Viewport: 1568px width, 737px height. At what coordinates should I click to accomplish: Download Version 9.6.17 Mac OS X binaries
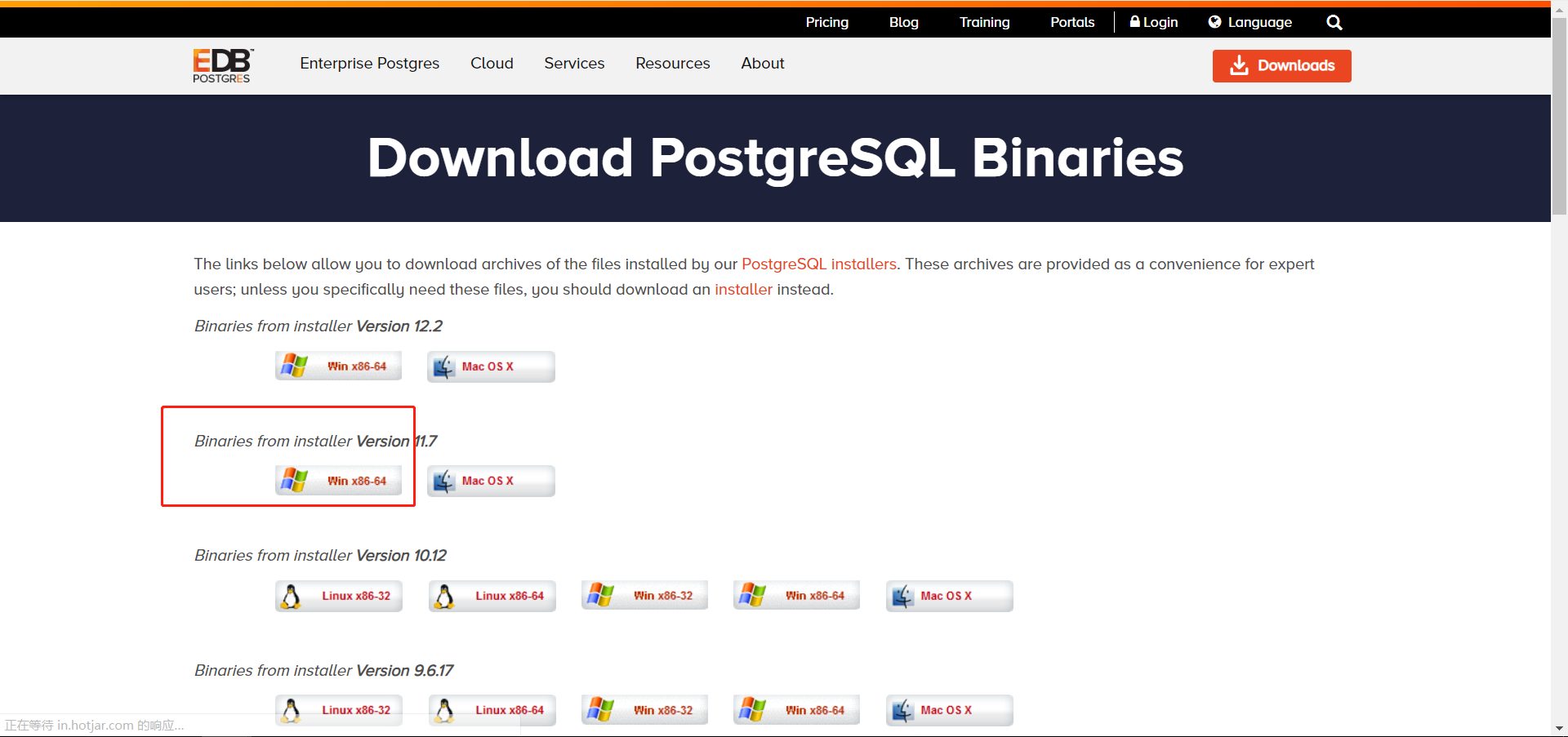coord(950,710)
